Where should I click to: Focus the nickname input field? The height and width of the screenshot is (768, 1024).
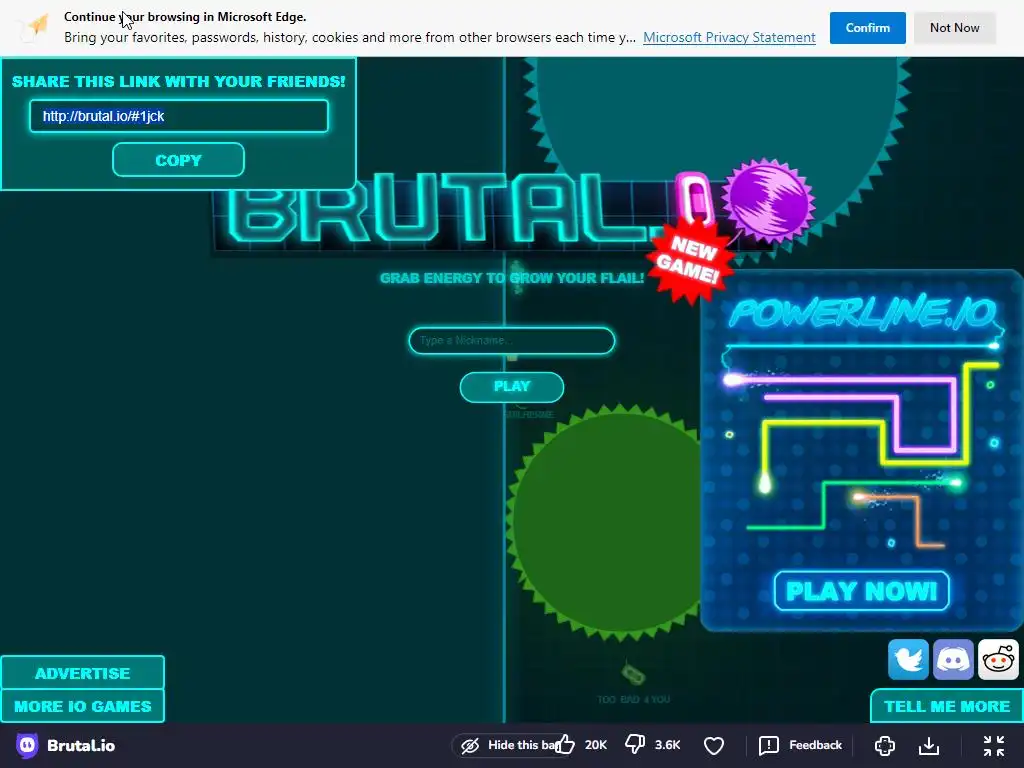click(511, 340)
